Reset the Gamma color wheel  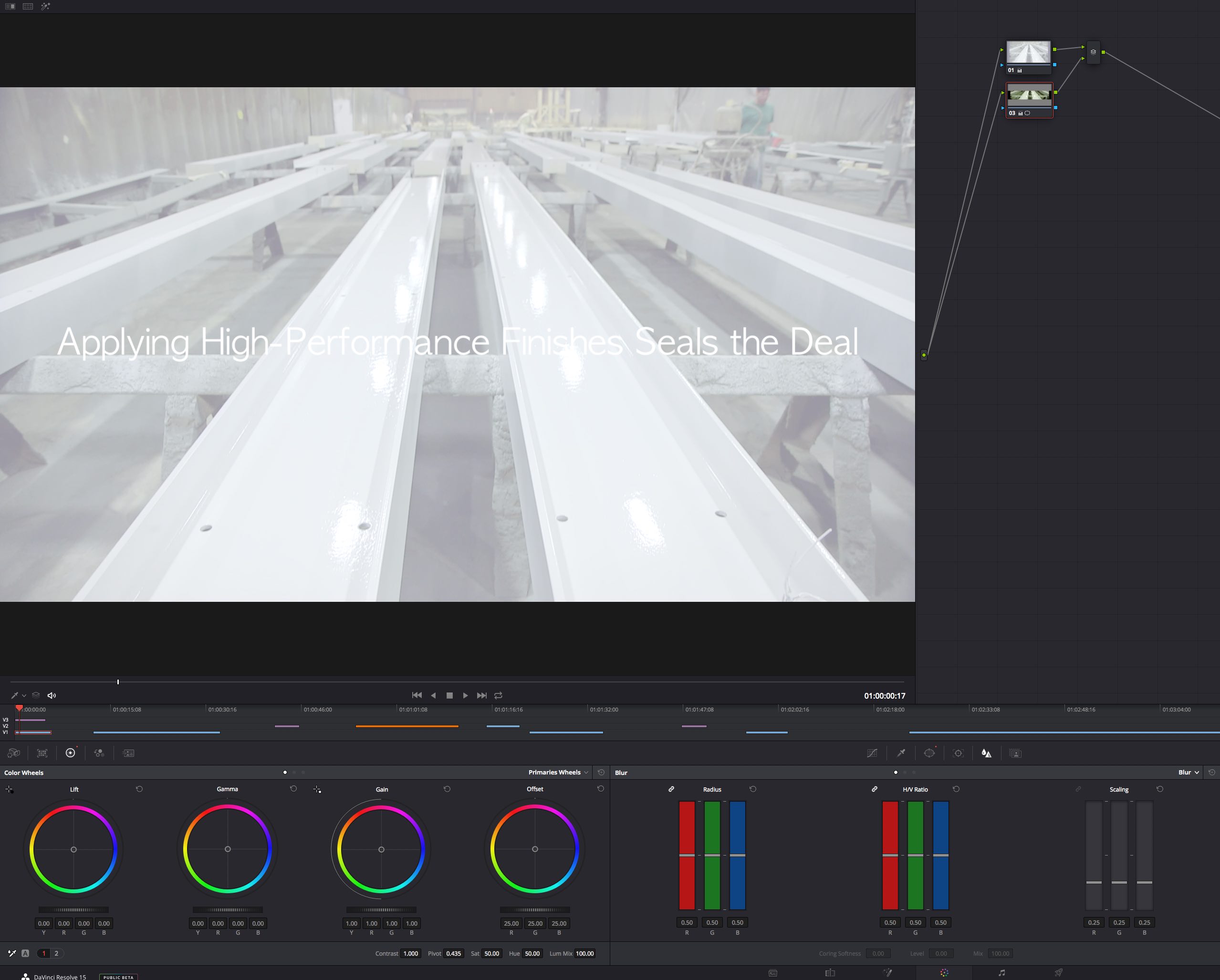tap(293, 789)
